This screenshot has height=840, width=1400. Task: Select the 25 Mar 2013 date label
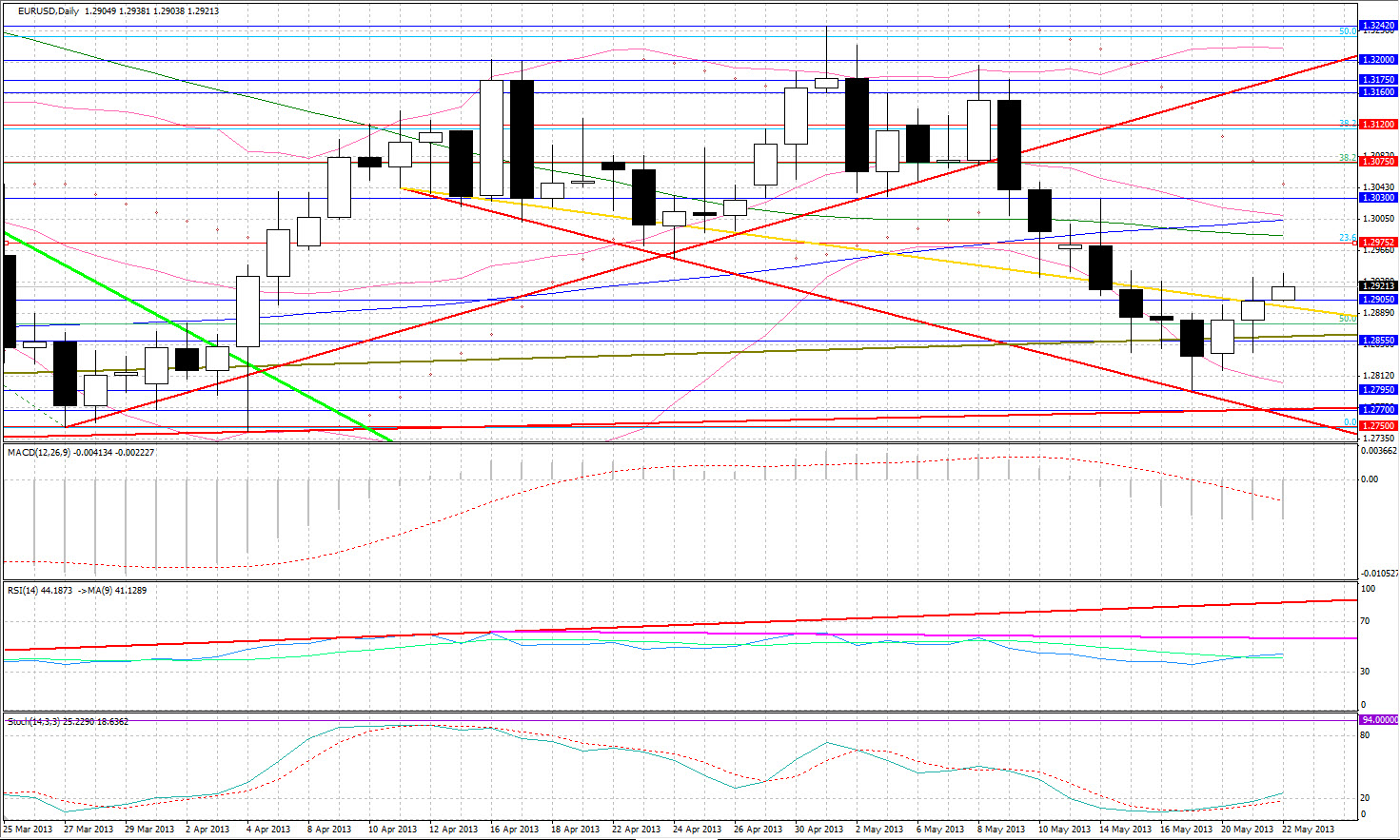point(29,830)
